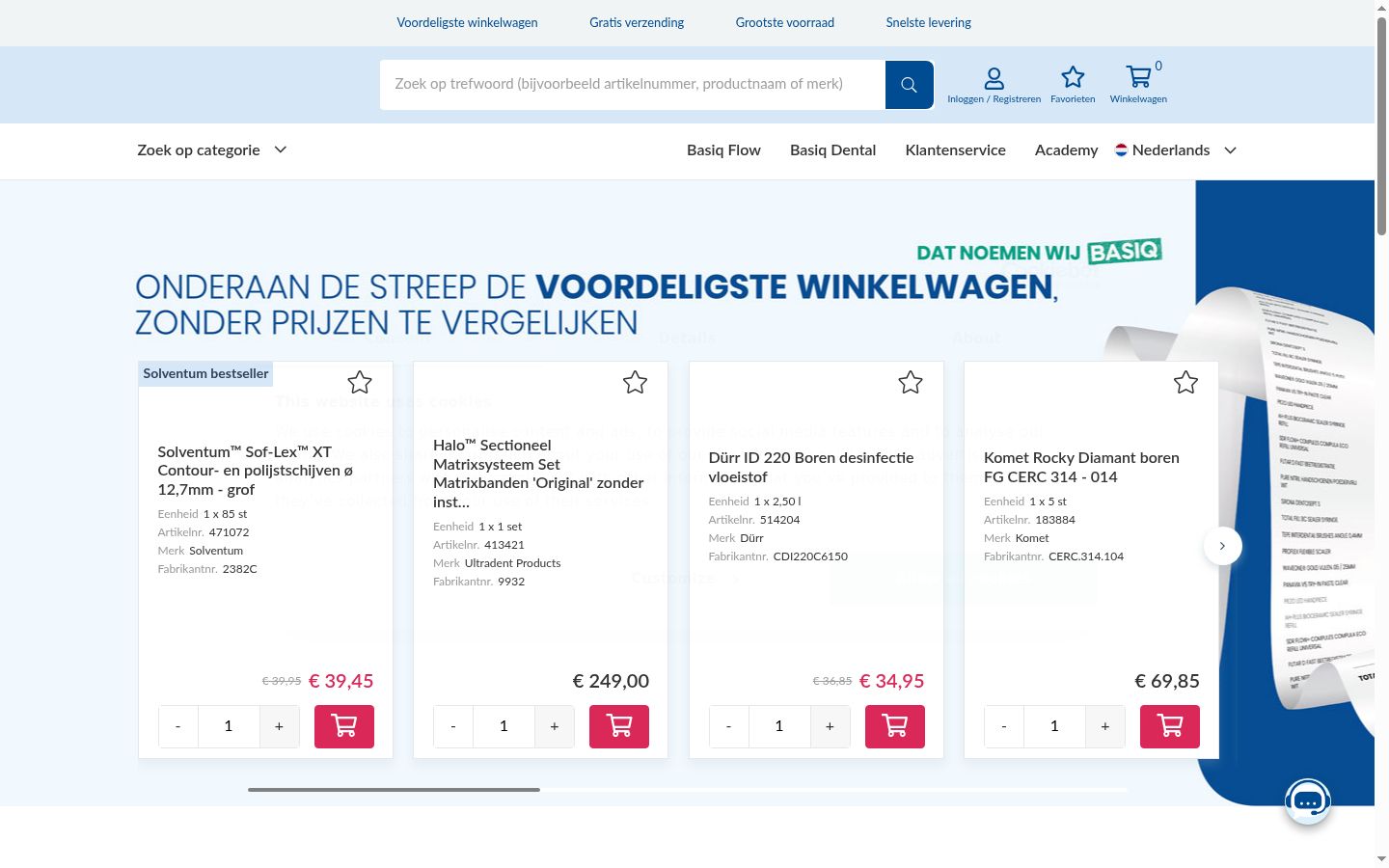This screenshot has height=868, width=1389.
Task: Decrease quantity for Solventum Sof-Lex XT
Action: click(178, 726)
